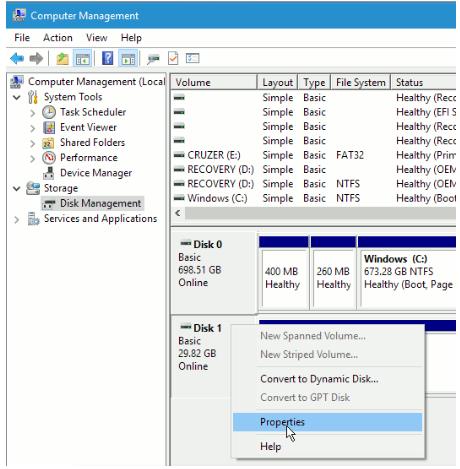Open the Action menu
Image resolution: width=460 pixels, height=469 pixels.
58,38
